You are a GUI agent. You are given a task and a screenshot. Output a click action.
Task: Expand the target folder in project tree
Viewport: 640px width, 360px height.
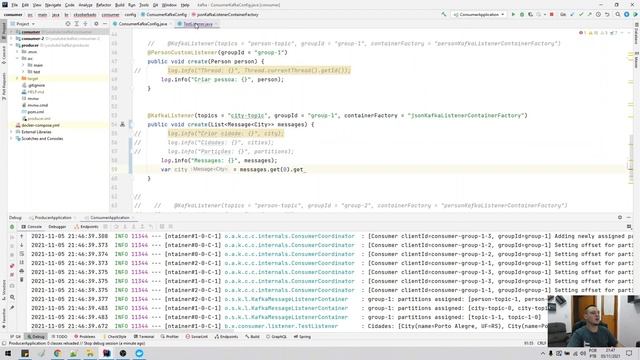click(18, 78)
